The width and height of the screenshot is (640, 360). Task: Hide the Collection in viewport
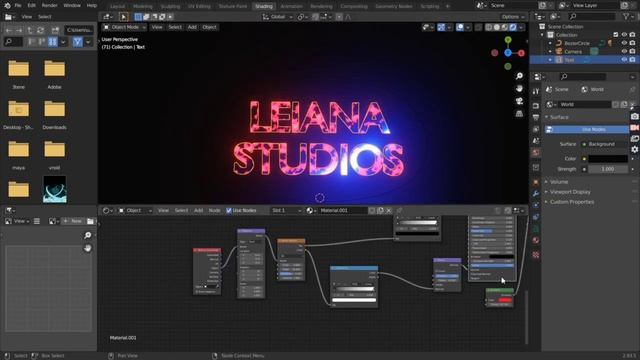(624, 35)
